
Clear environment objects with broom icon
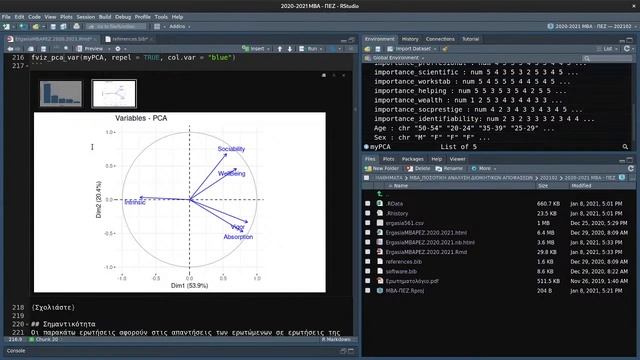pos(445,49)
